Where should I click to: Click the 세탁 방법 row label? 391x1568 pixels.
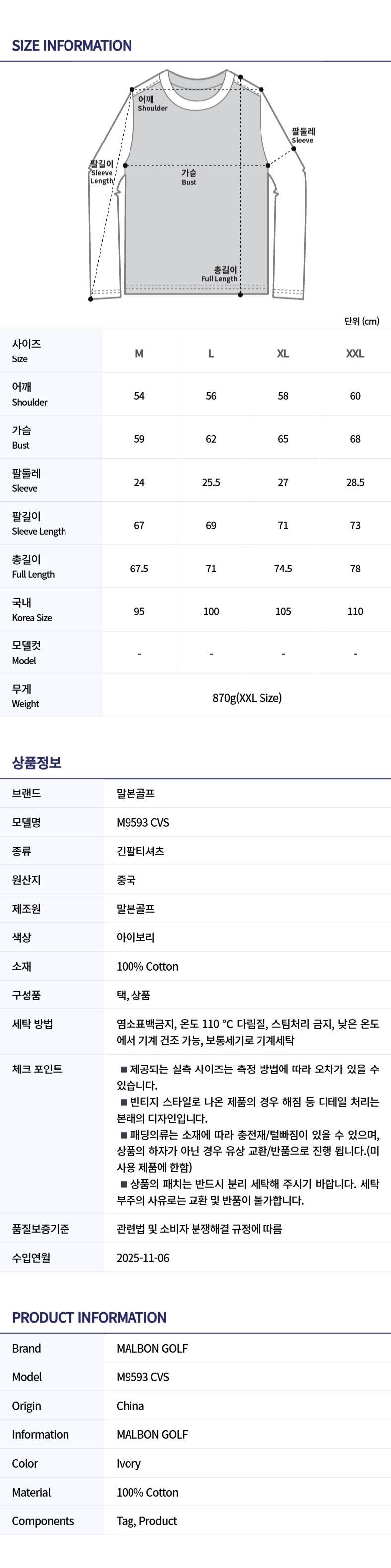coord(32,1024)
